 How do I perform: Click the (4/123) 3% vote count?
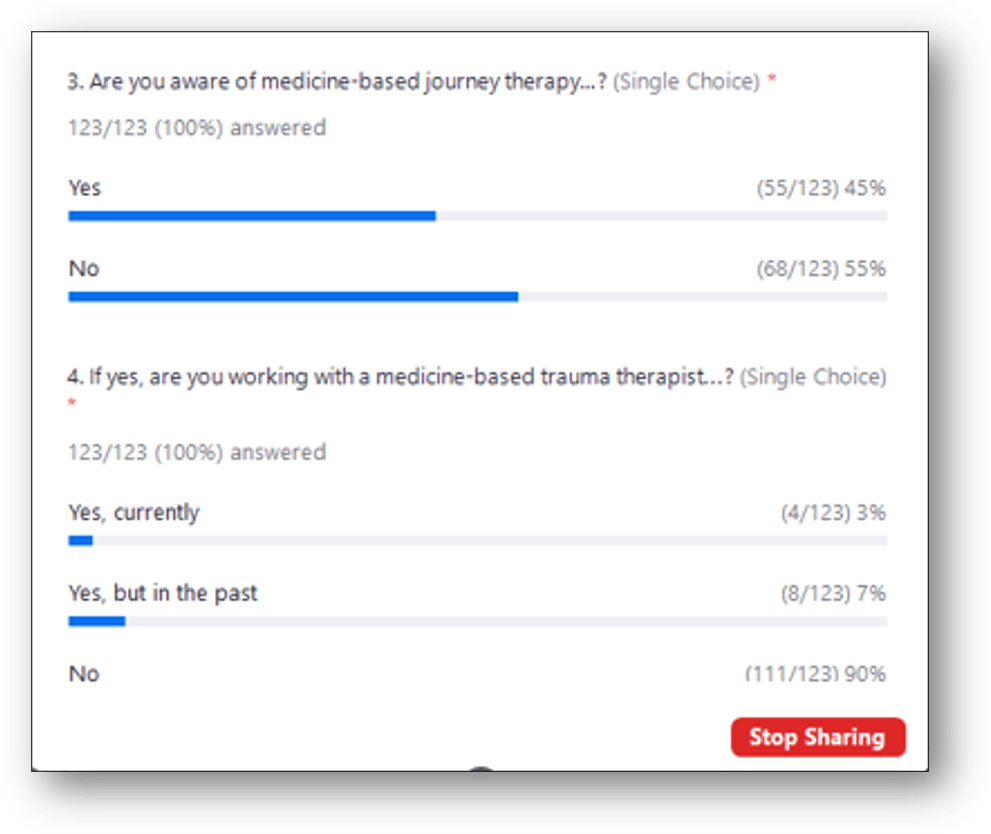[833, 513]
